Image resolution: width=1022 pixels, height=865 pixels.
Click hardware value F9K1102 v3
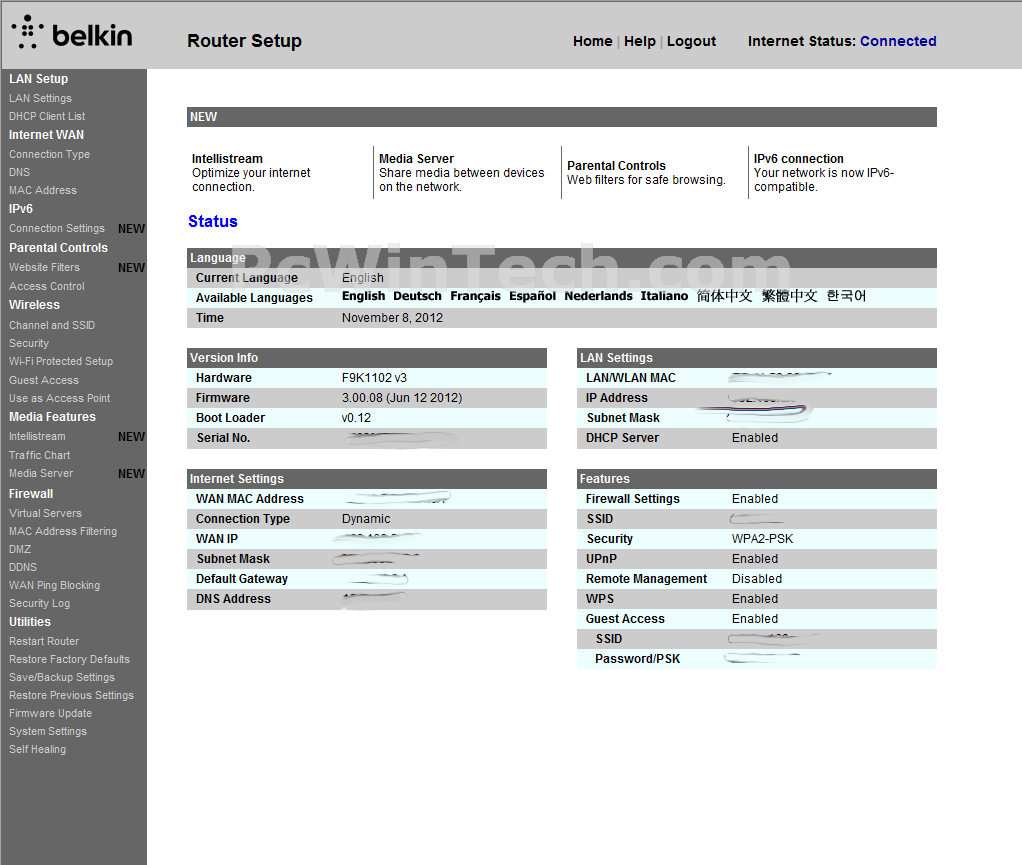[x=374, y=377]
